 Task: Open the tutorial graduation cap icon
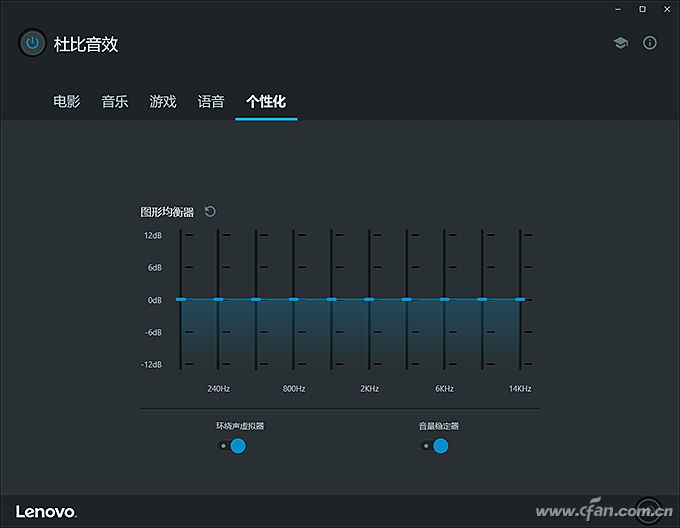tap(621, 43)
